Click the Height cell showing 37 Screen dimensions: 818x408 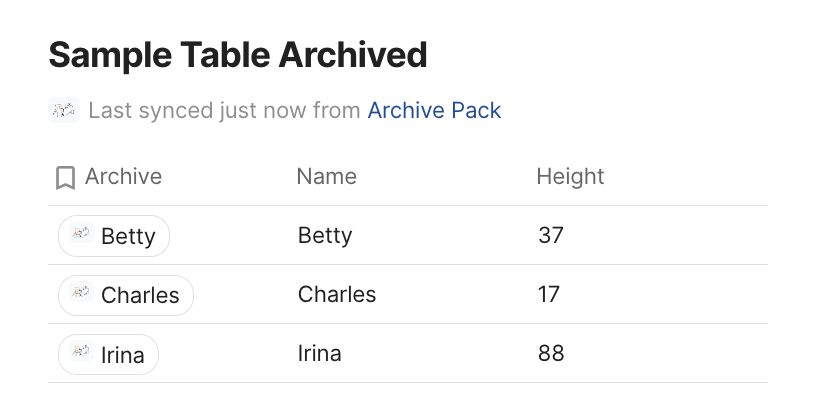pyautogui.click(x=551, y=236)
